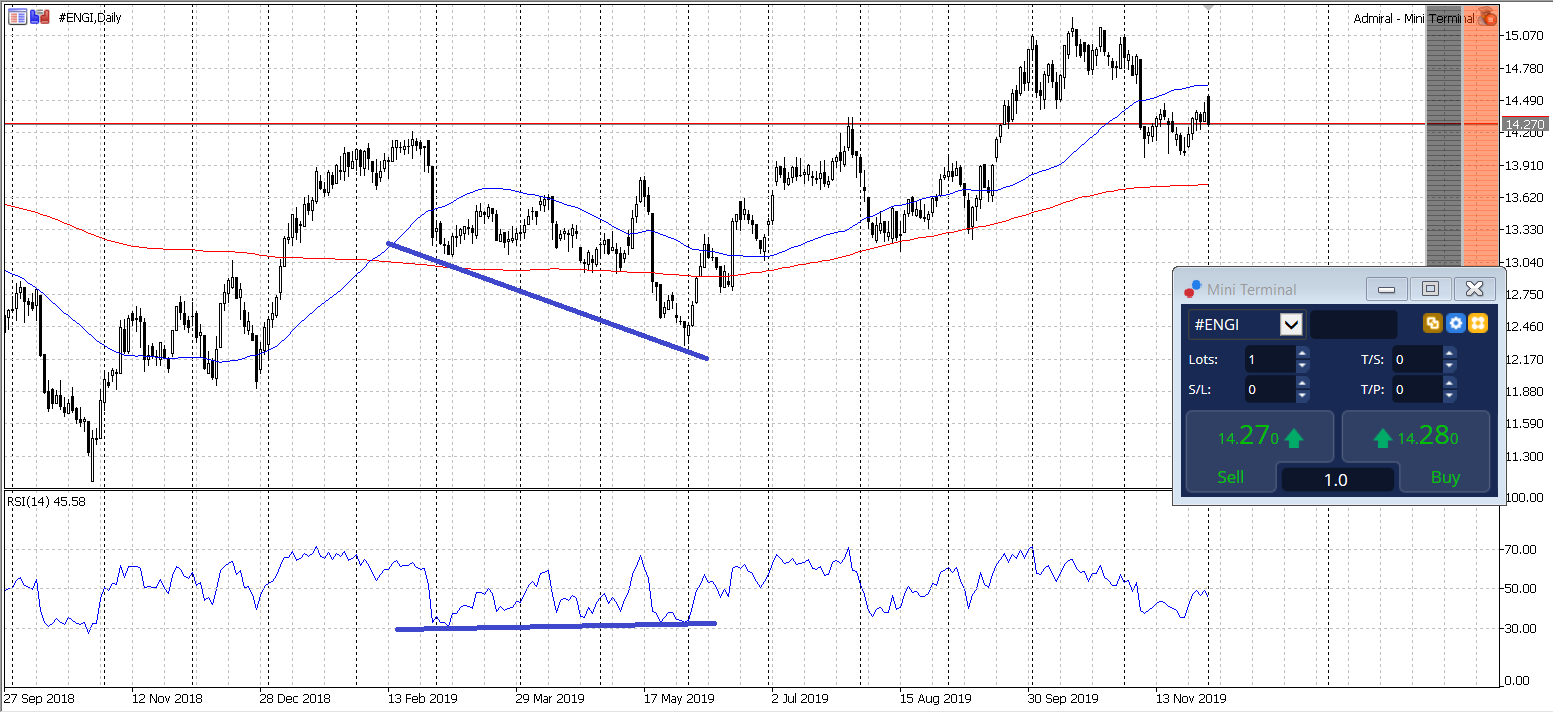The width and height of the screenshot is (1553, 713).
Task: Open Mini Terminal settings gear icon
Action: pyautogui.click(x=1456, y=323)
